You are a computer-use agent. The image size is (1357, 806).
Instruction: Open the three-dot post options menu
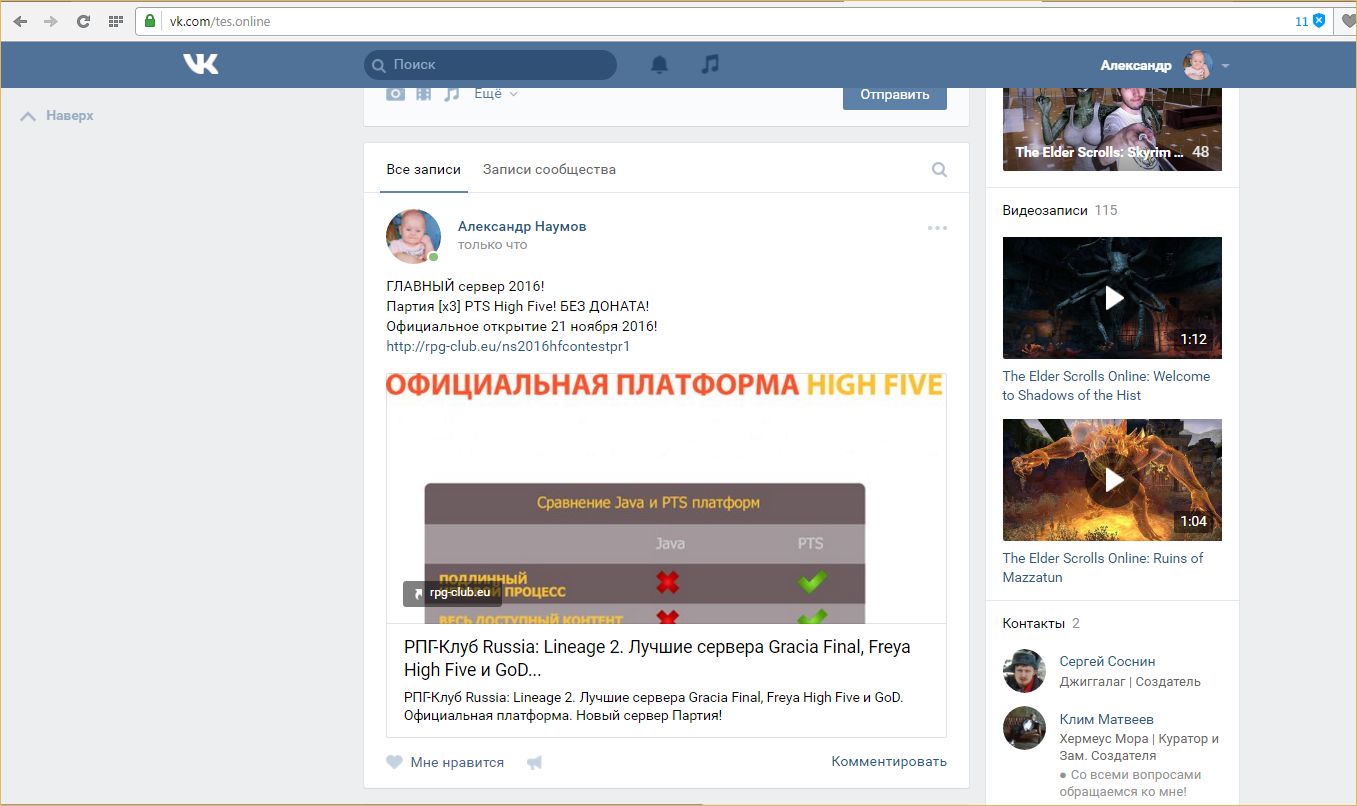[x=936, y=228]
